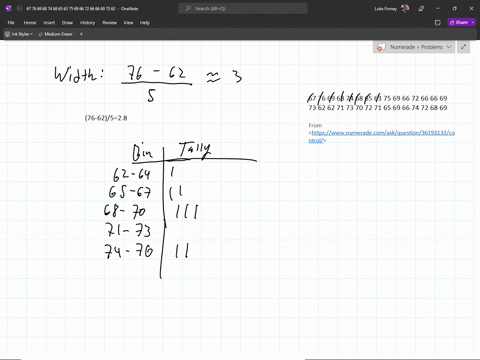Click the (76-62)/5=2.8 text note
Viewport: 480px width, 360px height.
coord(106,118)
